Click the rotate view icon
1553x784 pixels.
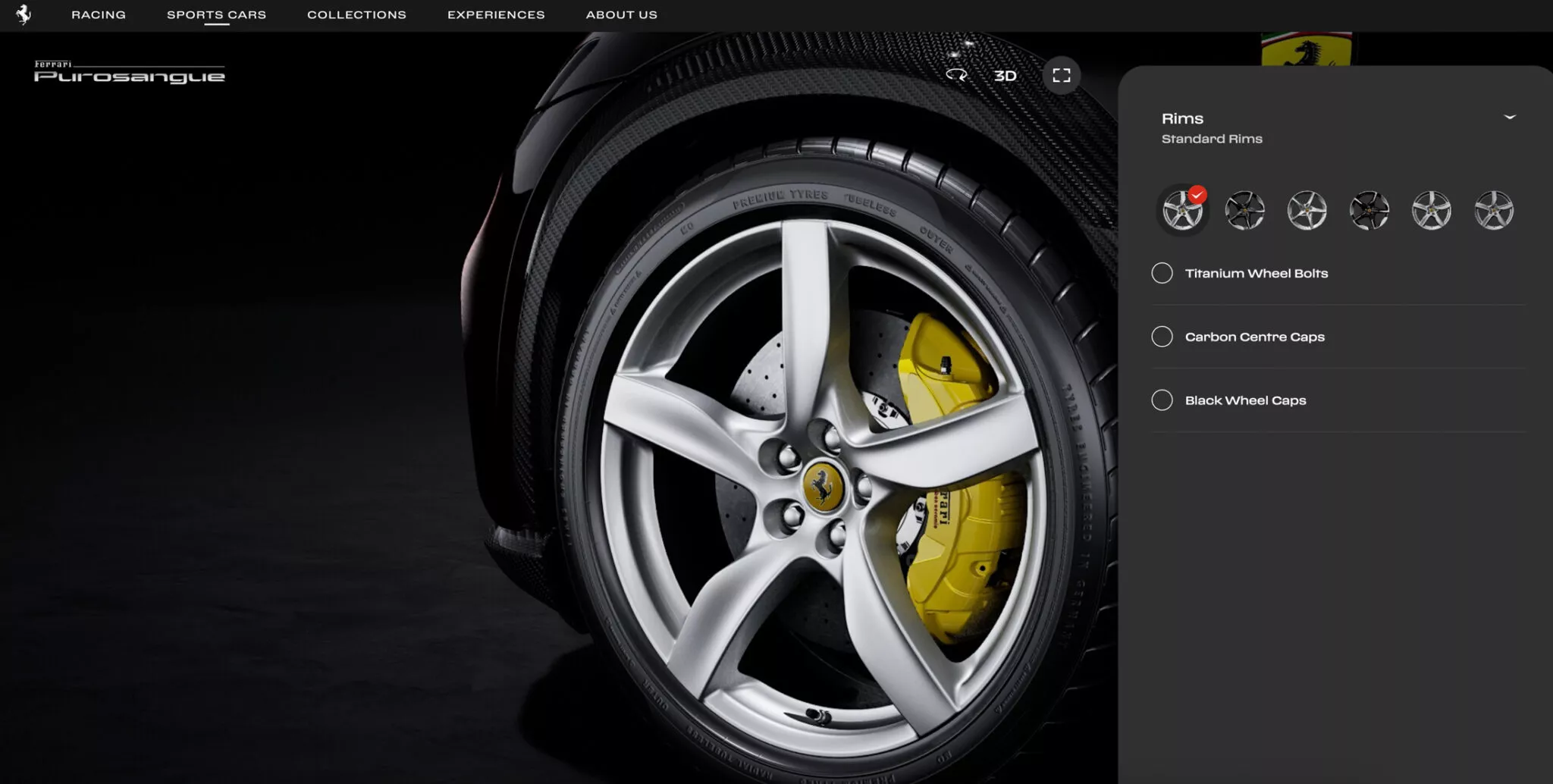click(955, 75)
